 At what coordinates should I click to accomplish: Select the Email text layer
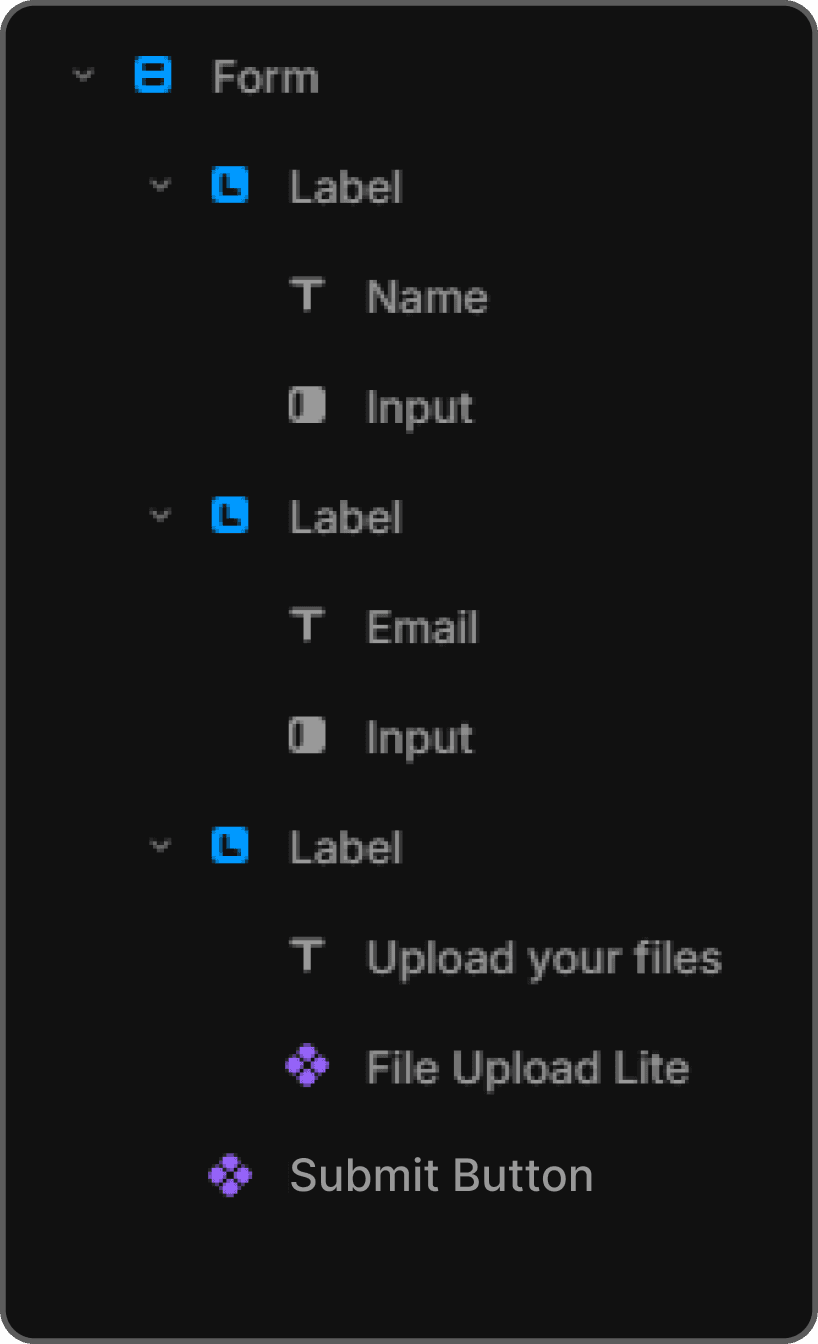coord(422,627)
